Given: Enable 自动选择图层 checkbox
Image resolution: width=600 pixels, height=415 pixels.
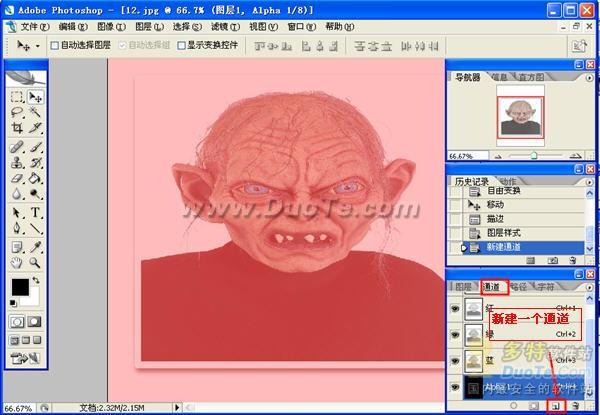Looking at the screenshot, I should tap(55, 46).
